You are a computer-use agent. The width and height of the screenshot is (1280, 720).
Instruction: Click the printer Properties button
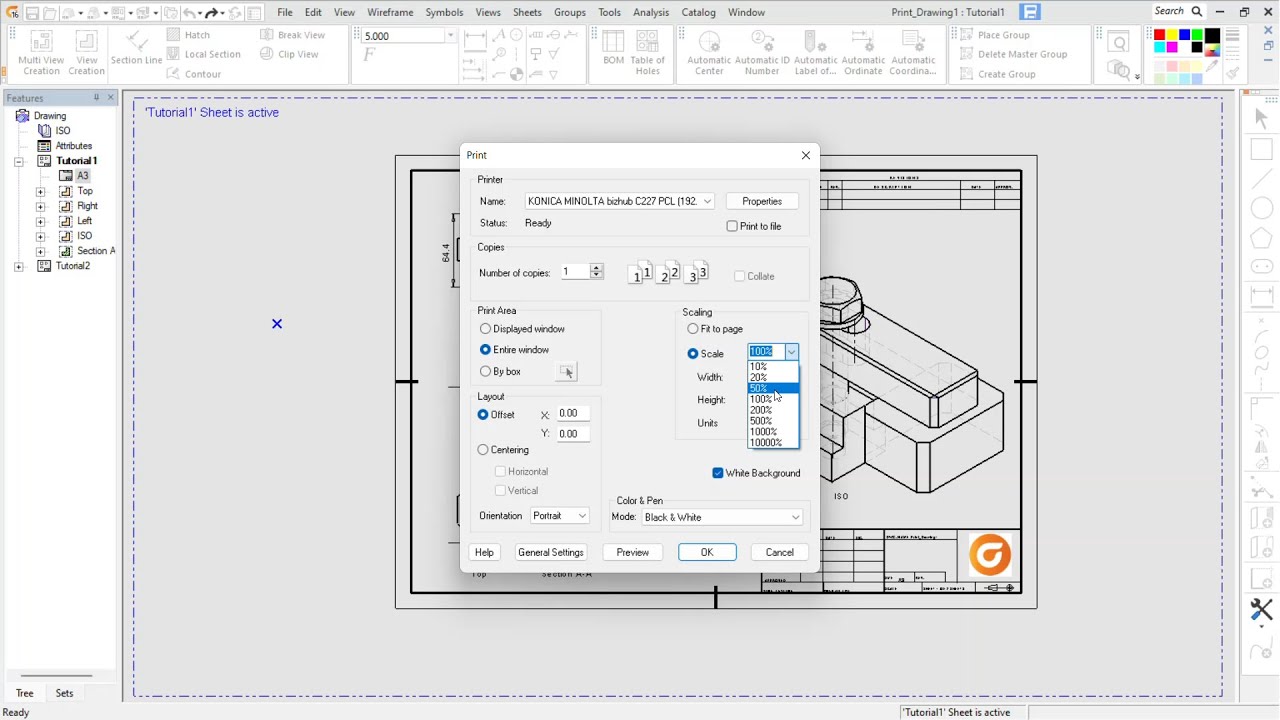pos(762,201)
